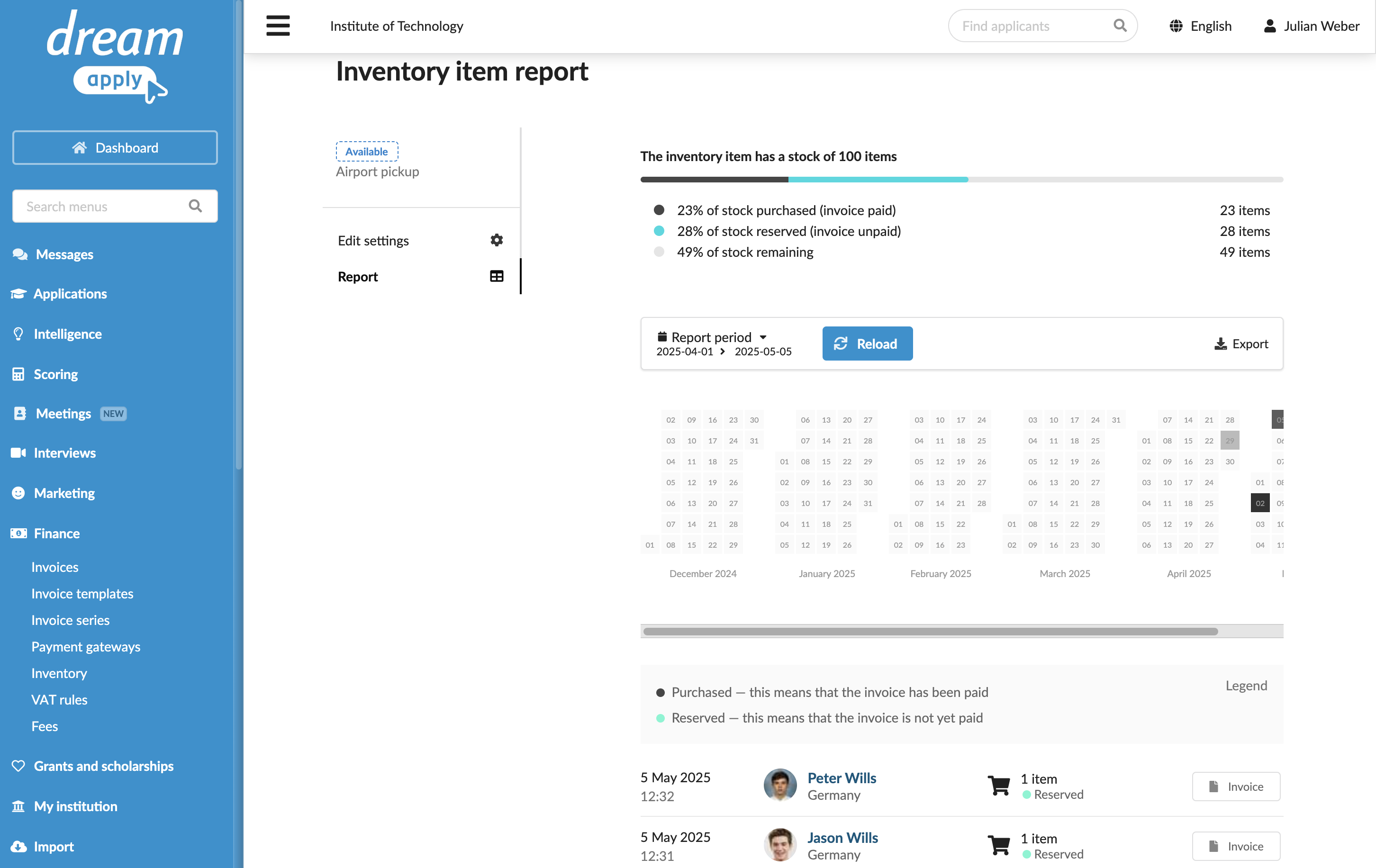Open Peter Wills applicant link
1376x868 pixels.
click(x=842, y=778)
